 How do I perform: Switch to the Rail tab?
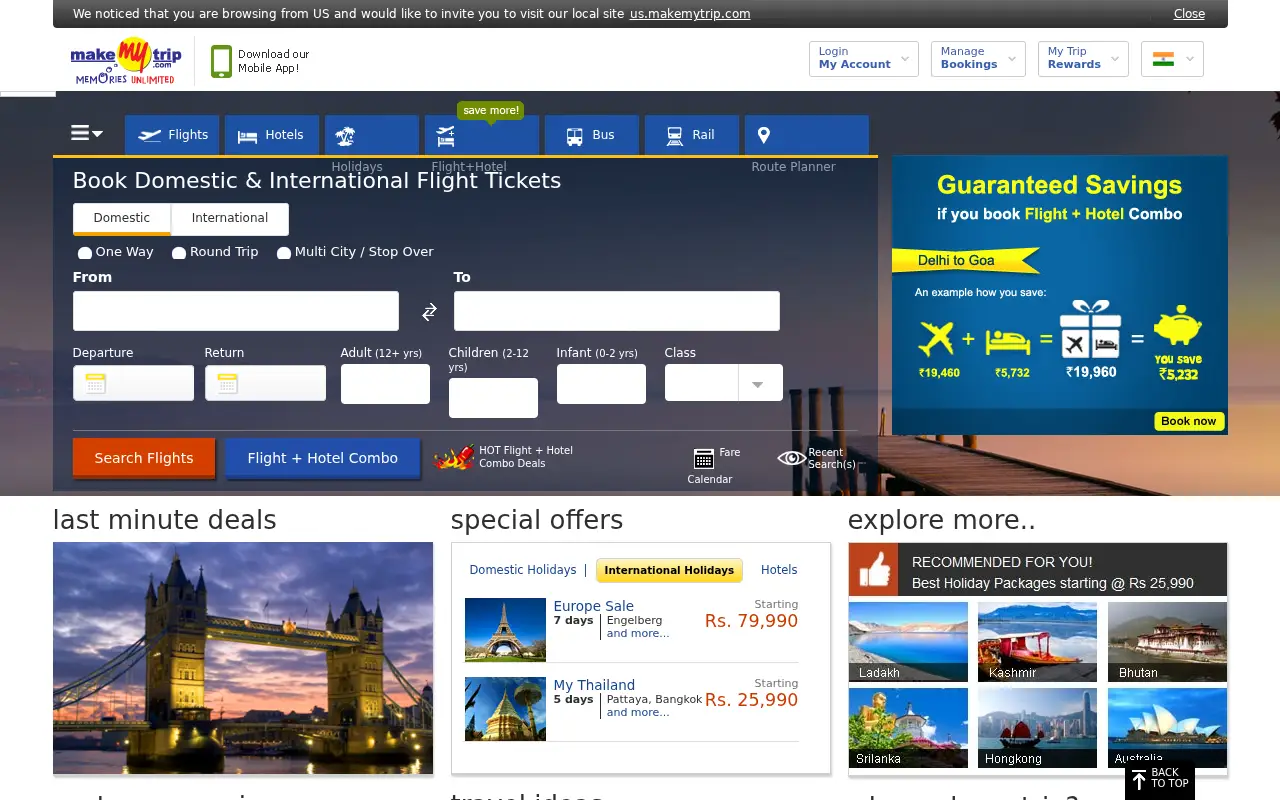(x=692, y=135)
